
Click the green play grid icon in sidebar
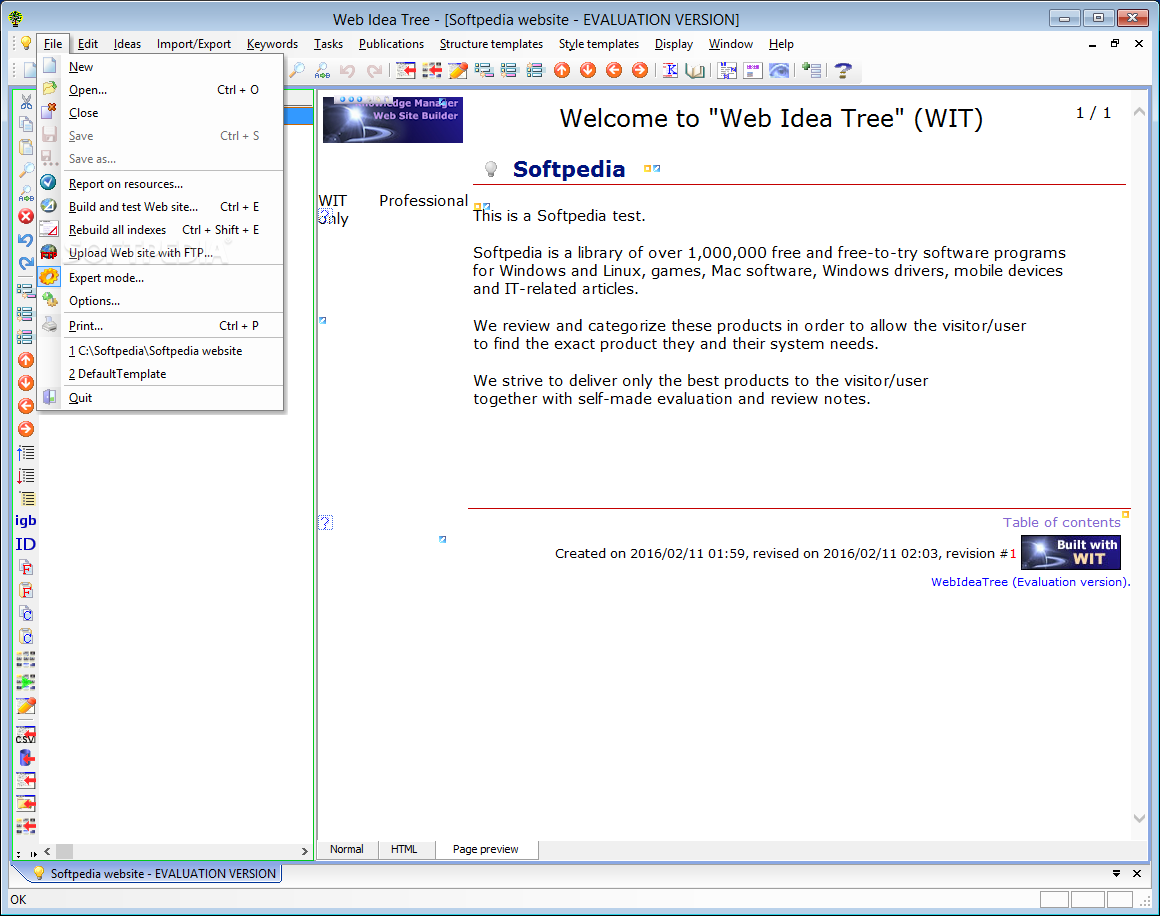(26, 682)
